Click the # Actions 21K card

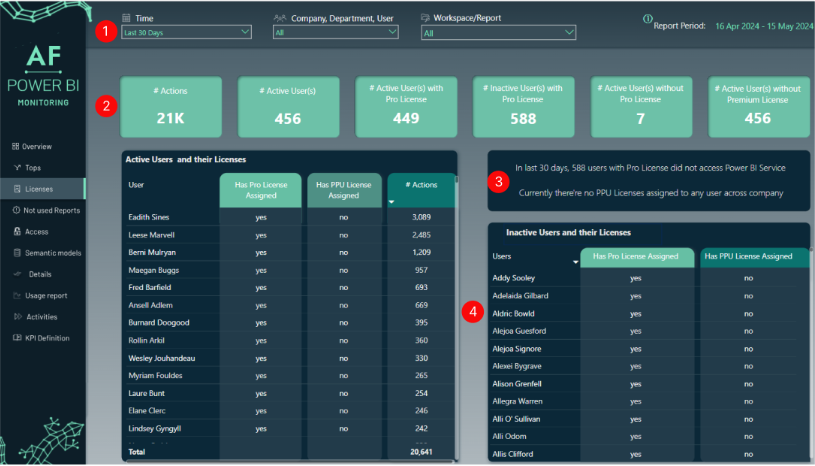[171, 107]
